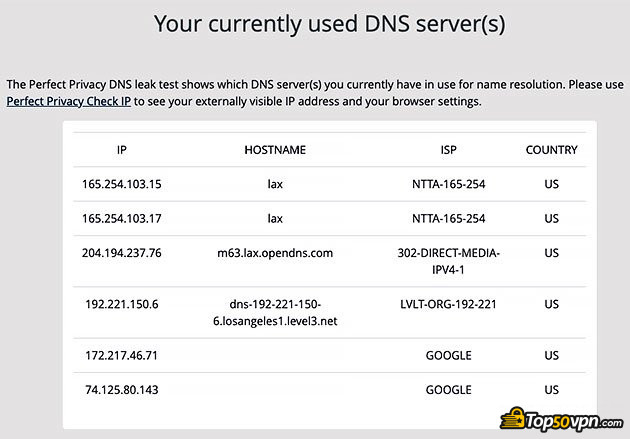Click hostname lax in 165.254.103.15 row

click(275, 184)
